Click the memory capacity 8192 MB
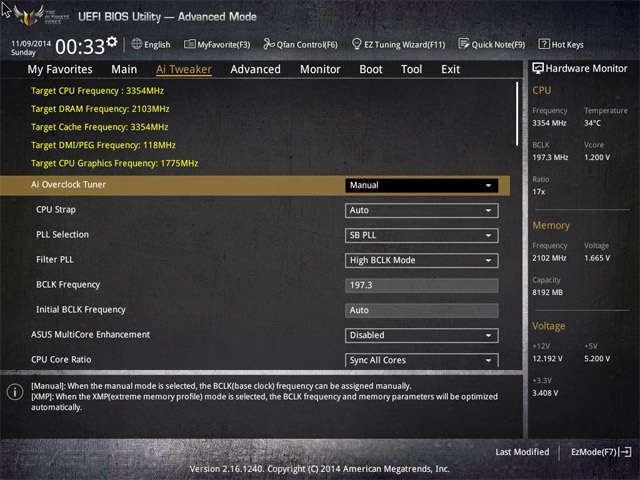Image resolution: width=640 pixels, height=480 pixels. tap(547, 293)
